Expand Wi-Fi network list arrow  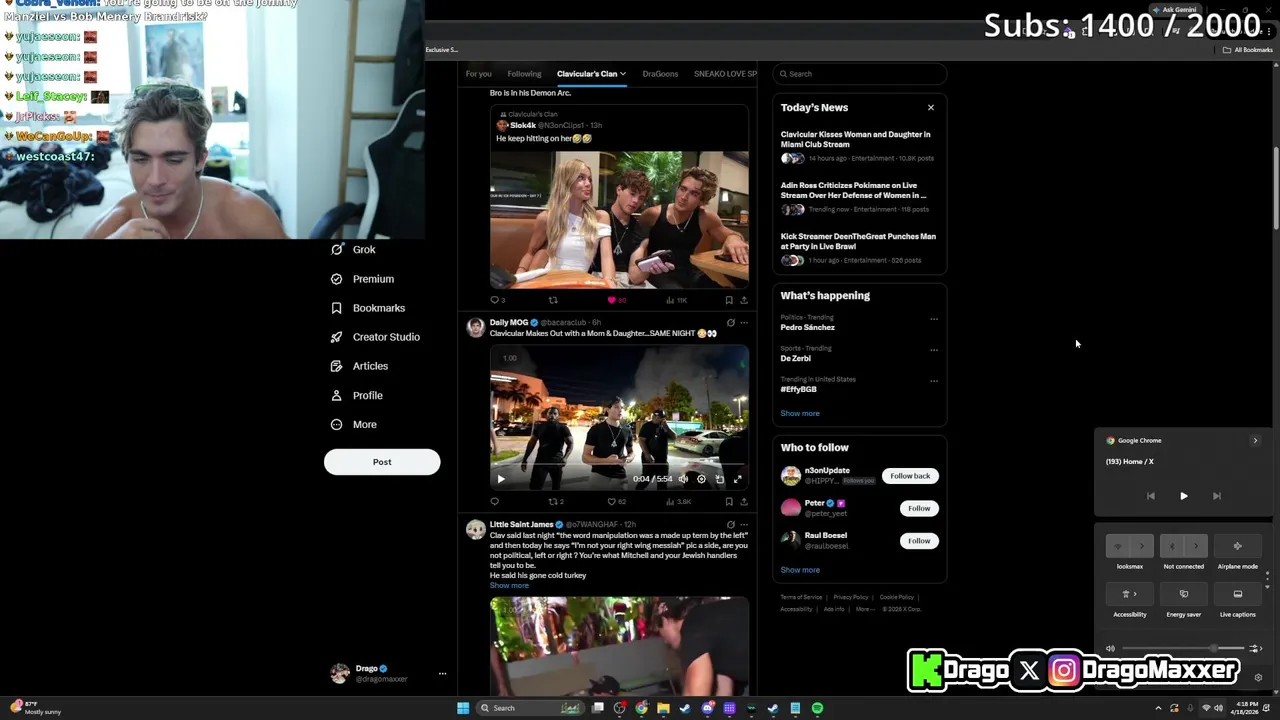[1141, 546]
